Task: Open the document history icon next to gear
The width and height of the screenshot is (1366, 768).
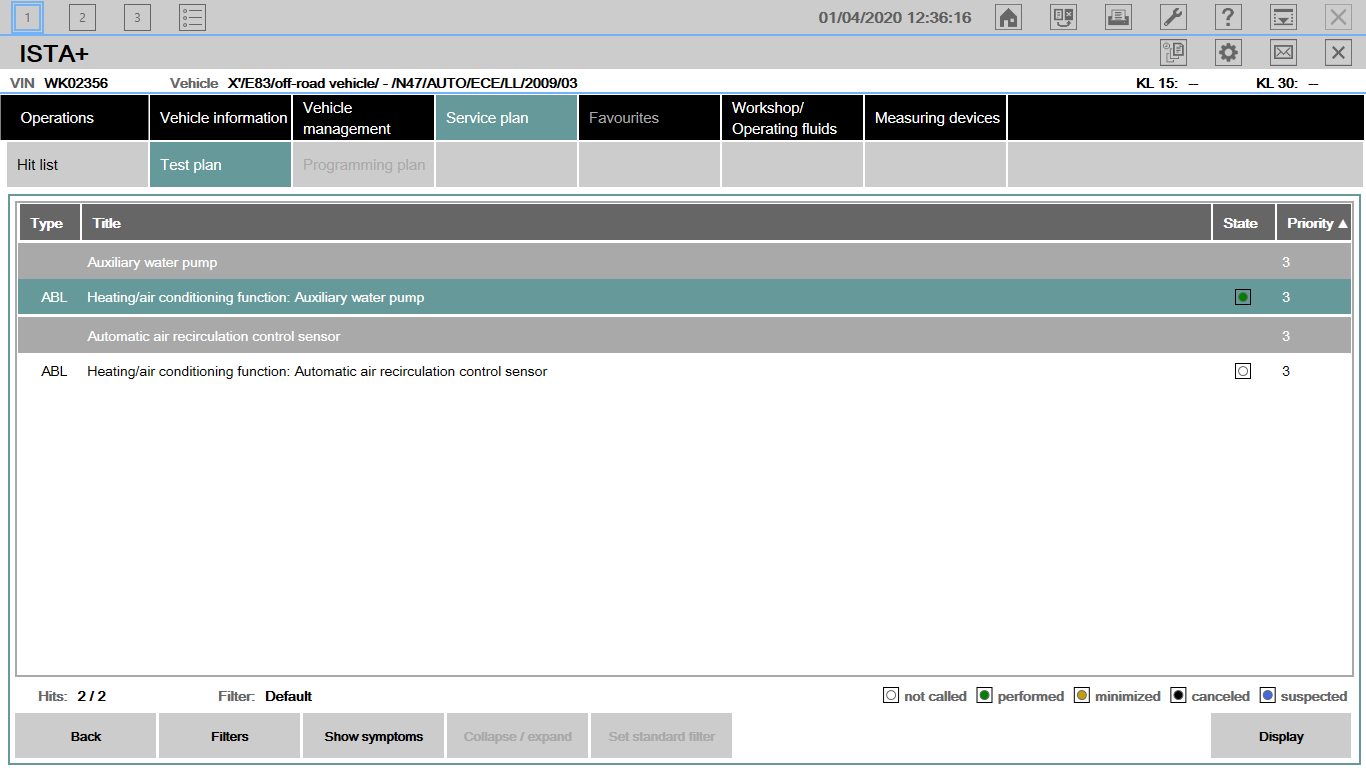Action: 1173,53
